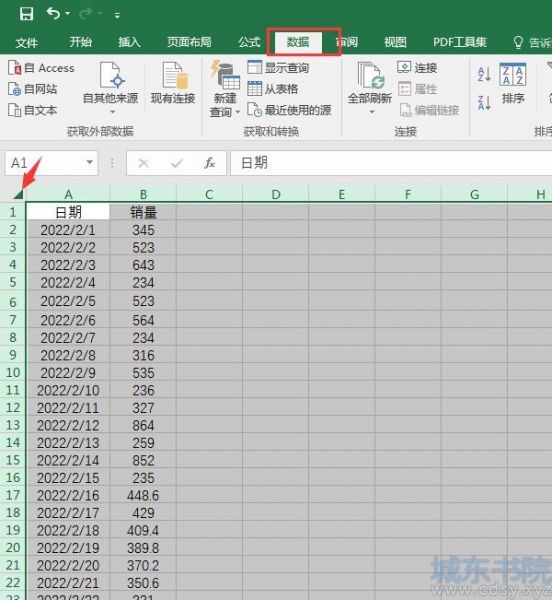The height and width of the screenshot is (600, 552).
Task: Import data with 自 Access
Action: [x=41, y=68]
